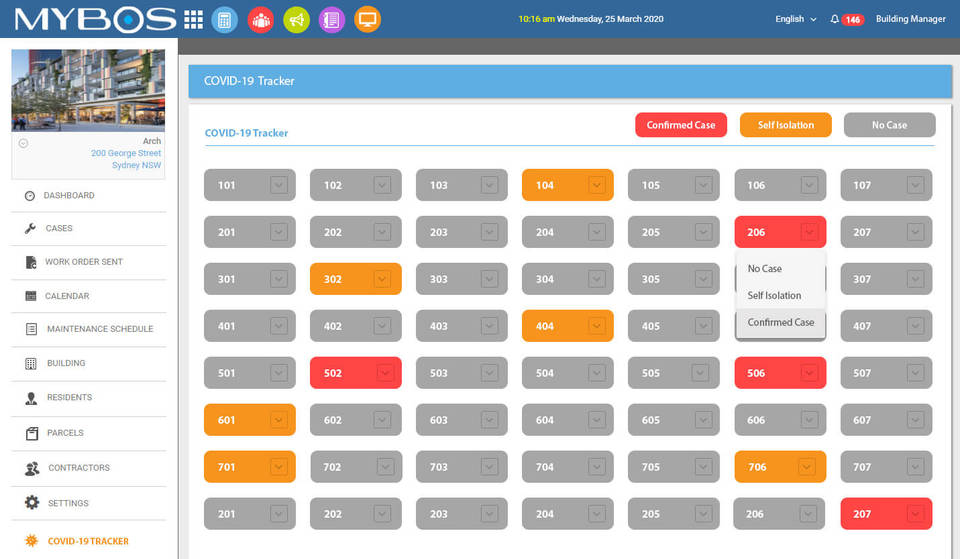This screenshot has height=559, width=960.
Task: Click the building photo thumbnail
Action: click(88, 91)
